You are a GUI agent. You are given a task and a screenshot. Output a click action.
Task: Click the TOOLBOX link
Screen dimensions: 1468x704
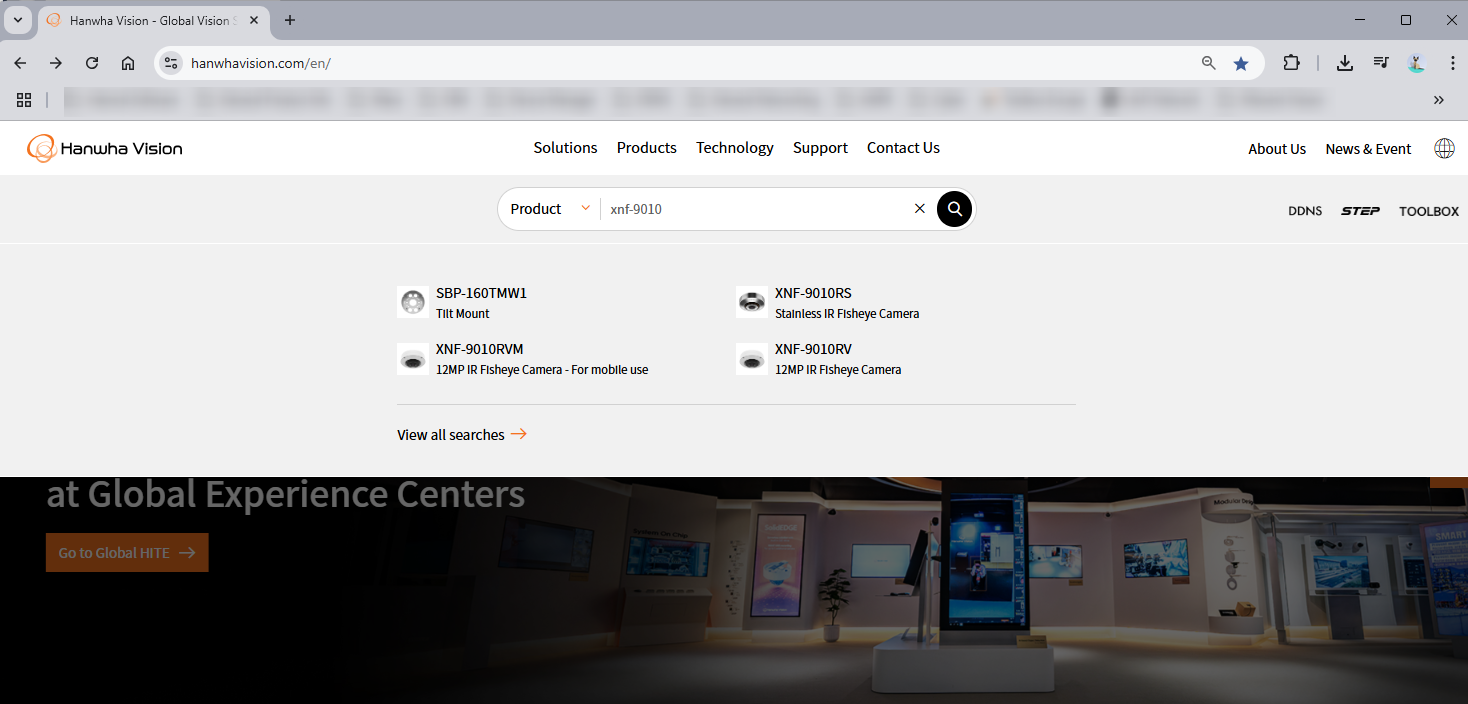1429,211
